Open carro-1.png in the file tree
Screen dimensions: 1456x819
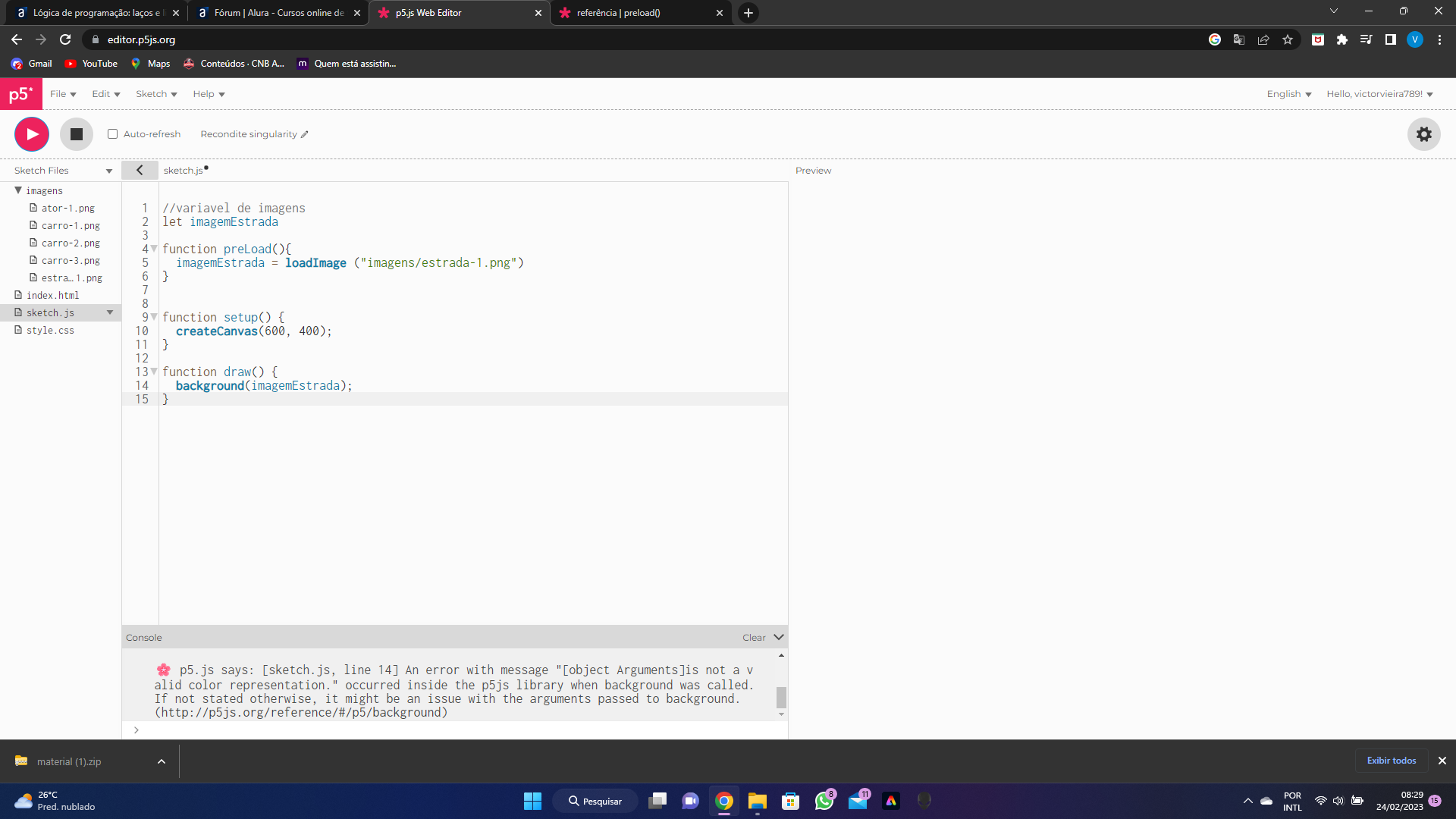(x=70, y=225)
